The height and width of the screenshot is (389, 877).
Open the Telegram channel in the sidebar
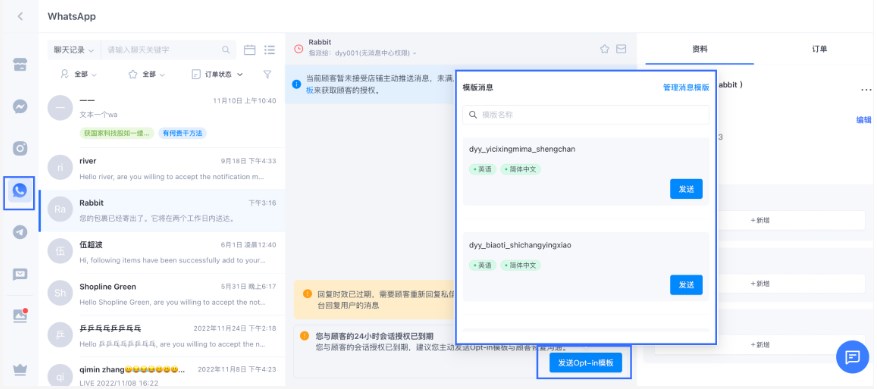click(x=20, y=232)
